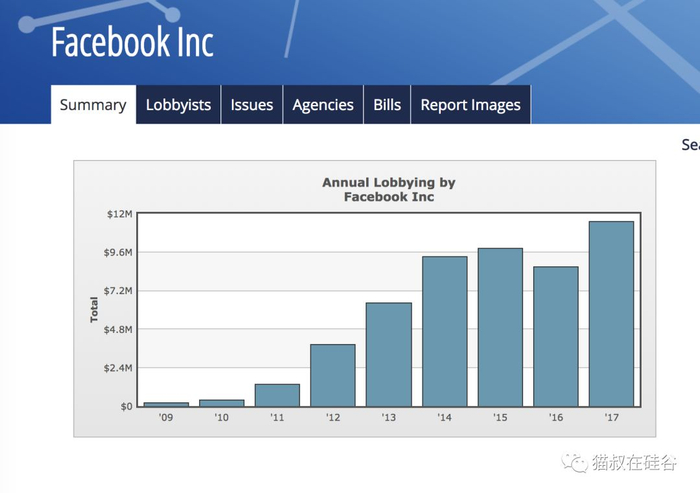Click the '13 lobbying bar

point(389,355)
